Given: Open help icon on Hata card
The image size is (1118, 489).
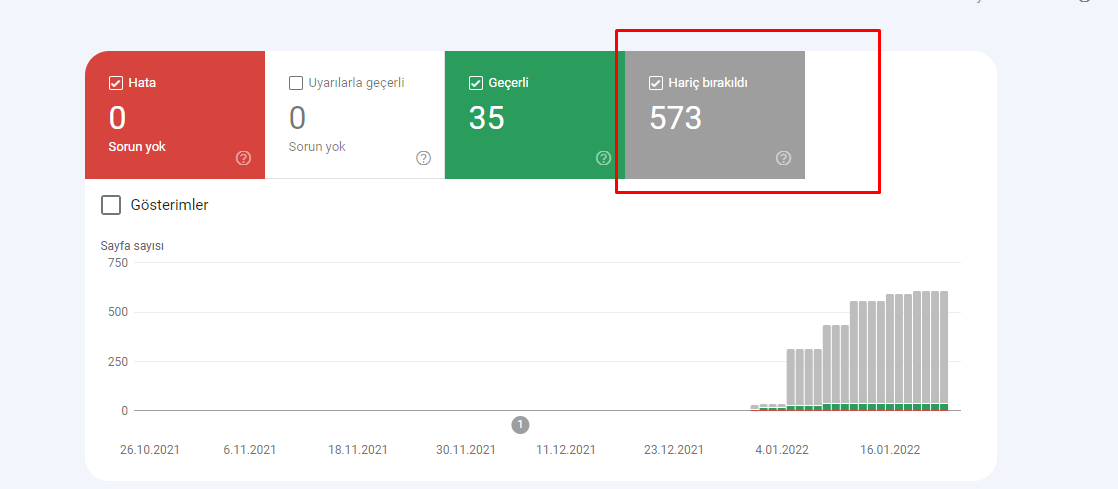Looking at the screenshot, I should point(243,158).
